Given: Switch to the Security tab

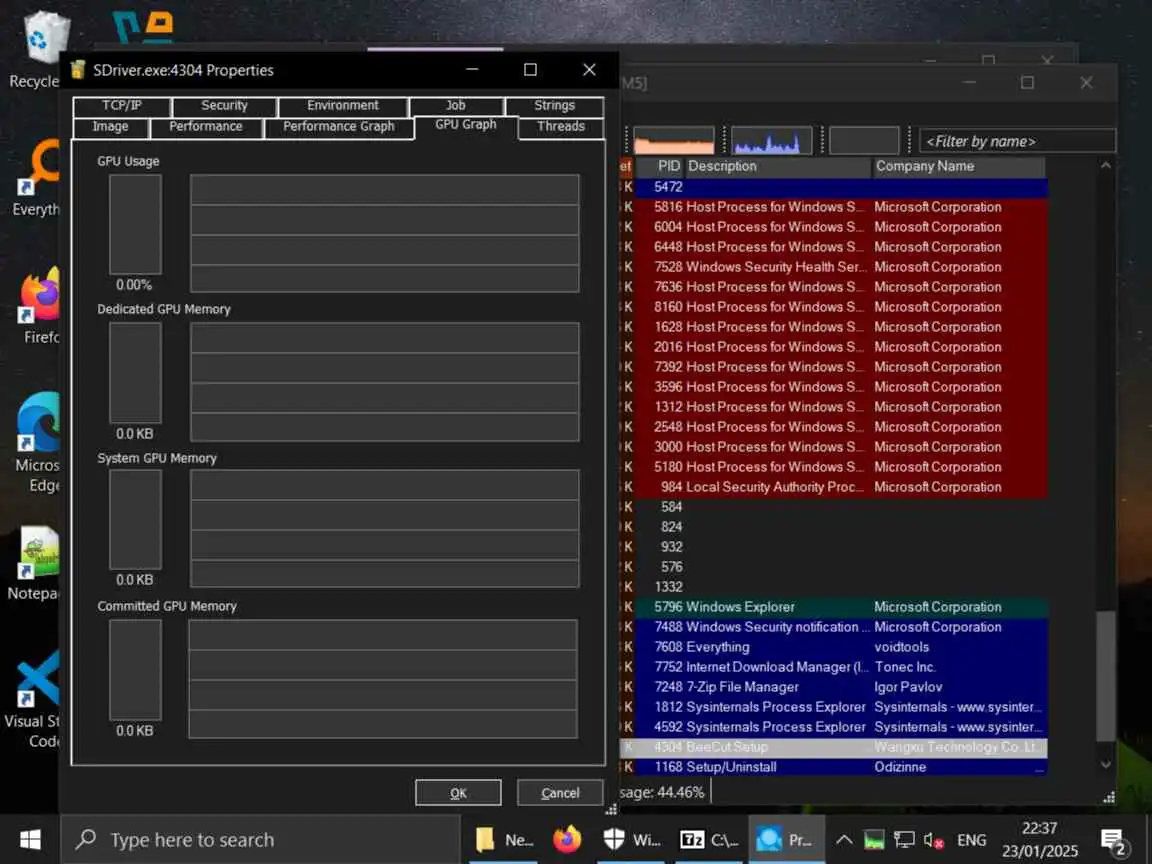Looking at the screenshot, I should tap(224, 106).
